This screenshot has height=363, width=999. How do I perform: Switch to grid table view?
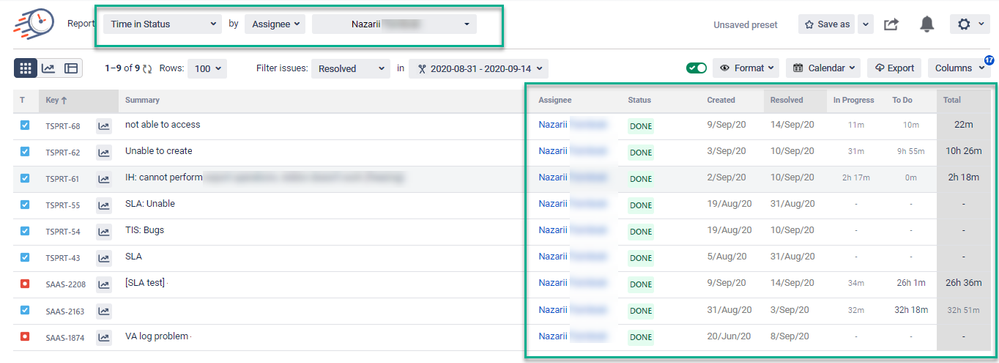[x=25, y=68]
